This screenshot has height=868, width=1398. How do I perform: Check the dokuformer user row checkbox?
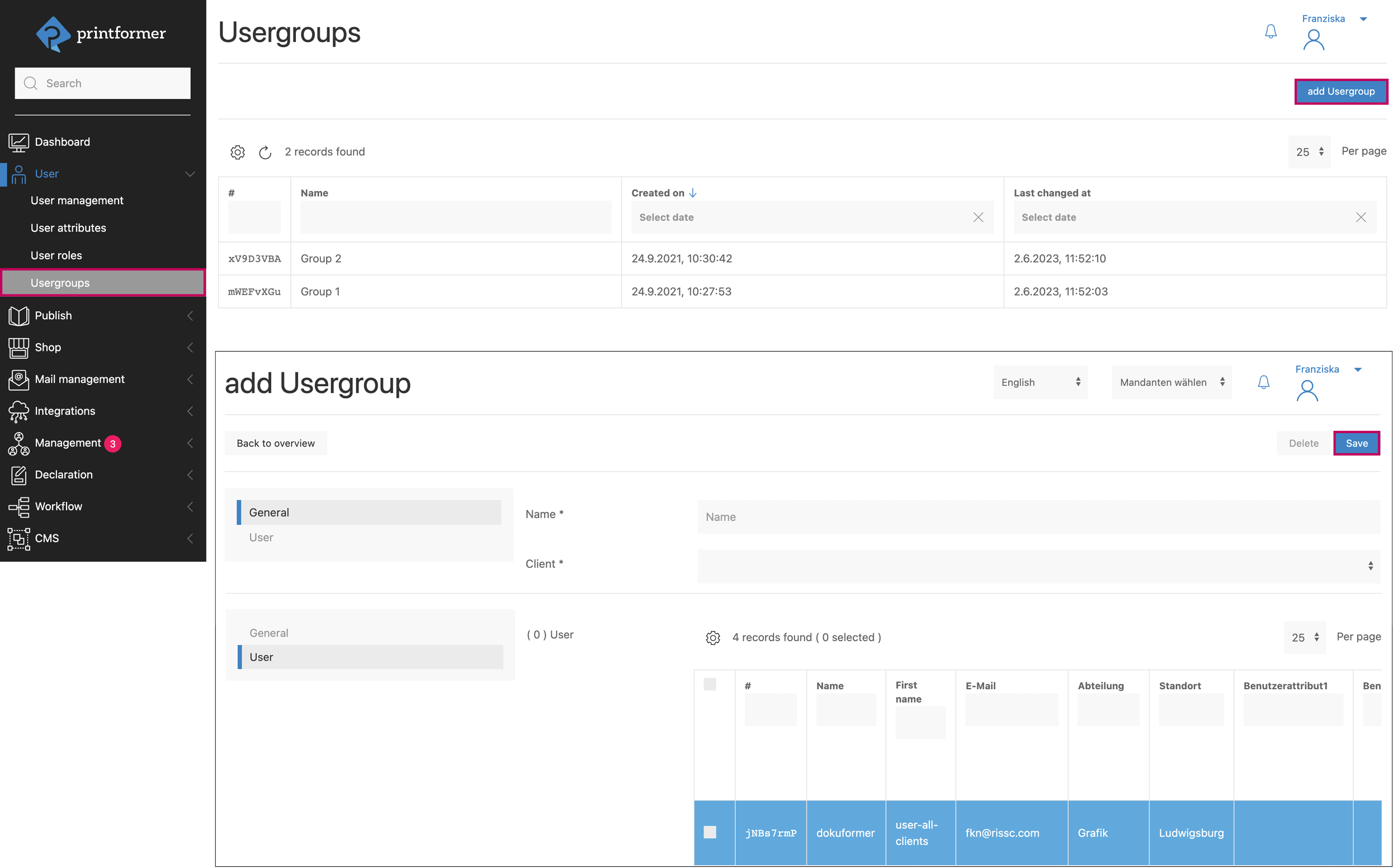pos(710,832)
